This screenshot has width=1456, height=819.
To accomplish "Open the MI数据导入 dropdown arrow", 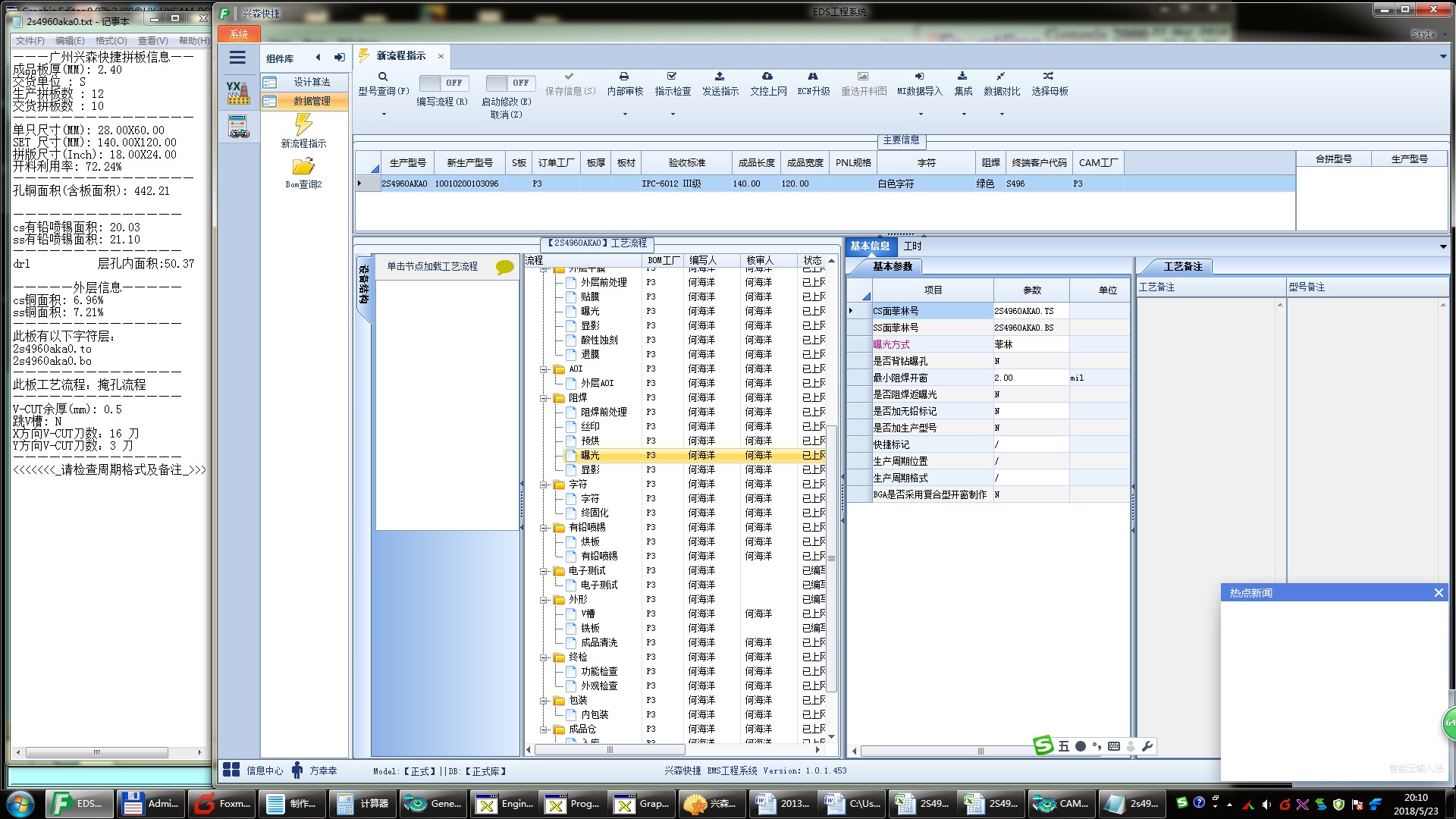I will (x=921, y=115).
